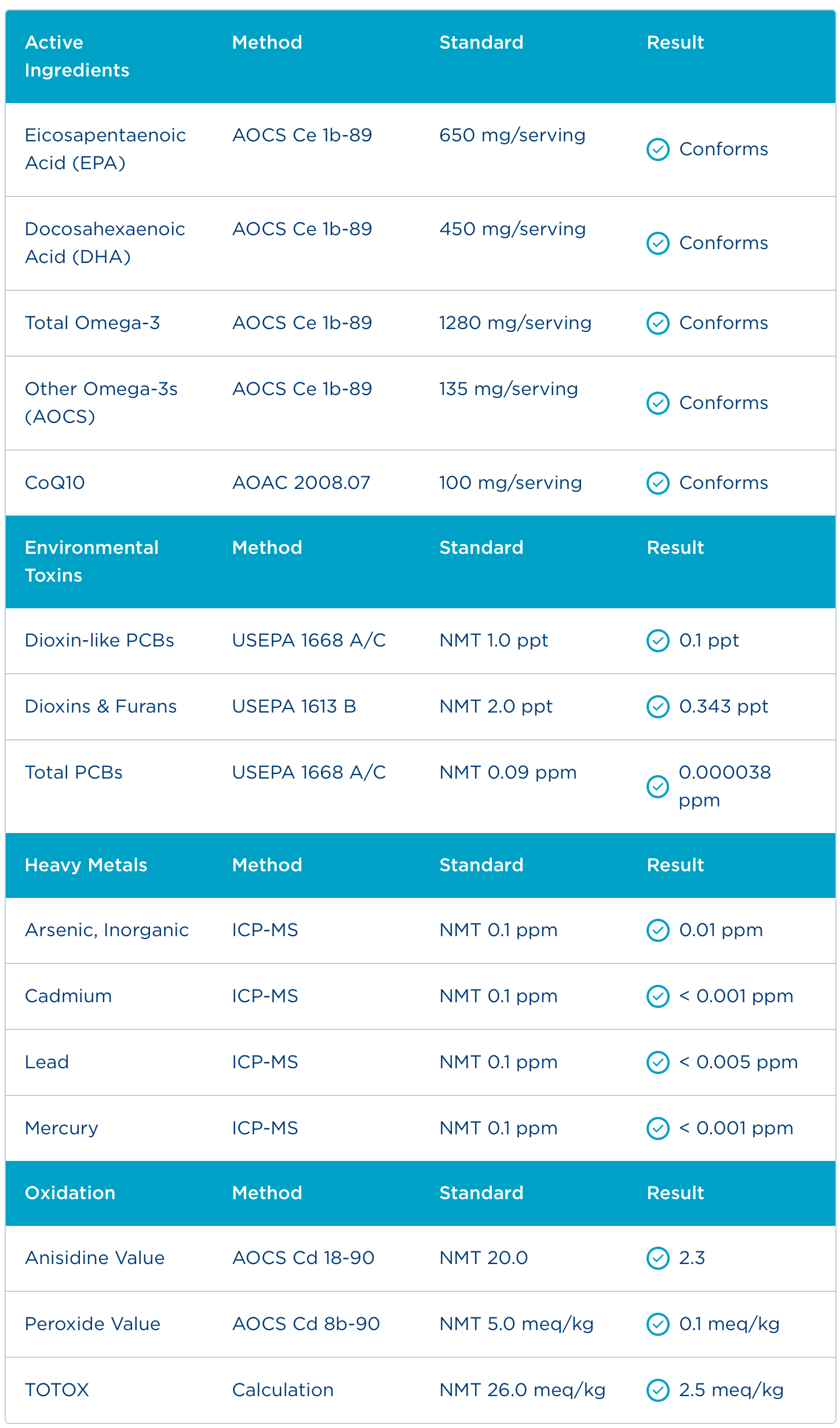Click the Total PCBs result checkmark
This screenshot has height=1428, width=840.
click(x=658, y=787)
